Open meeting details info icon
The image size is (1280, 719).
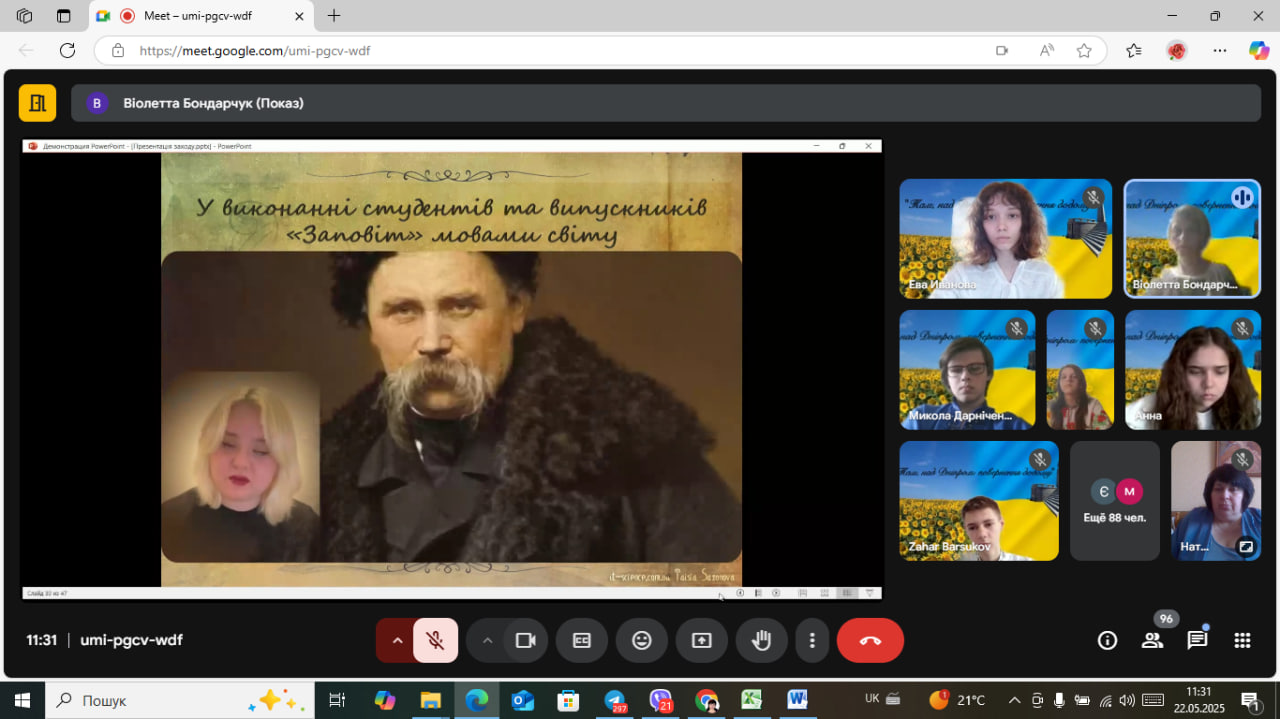click(1107, 641)
